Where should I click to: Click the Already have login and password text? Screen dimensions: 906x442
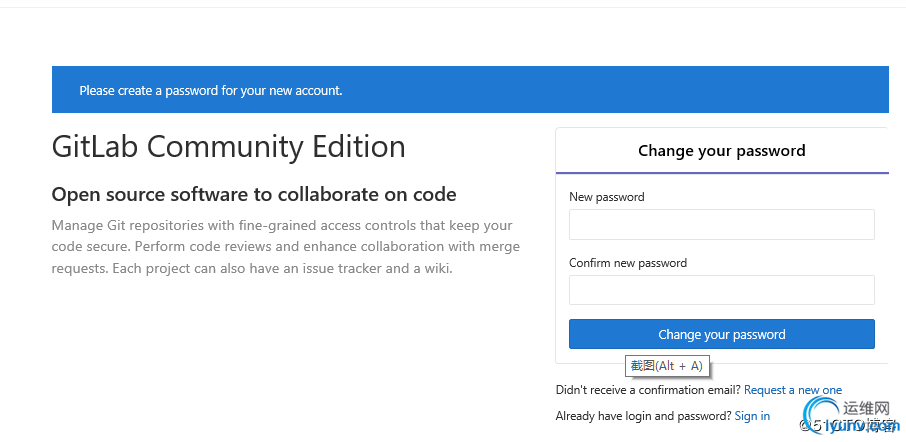point(643,415)
